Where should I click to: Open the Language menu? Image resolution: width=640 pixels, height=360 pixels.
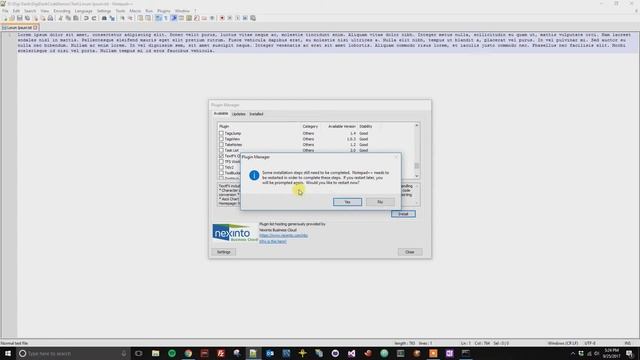(x=83, y=11)
